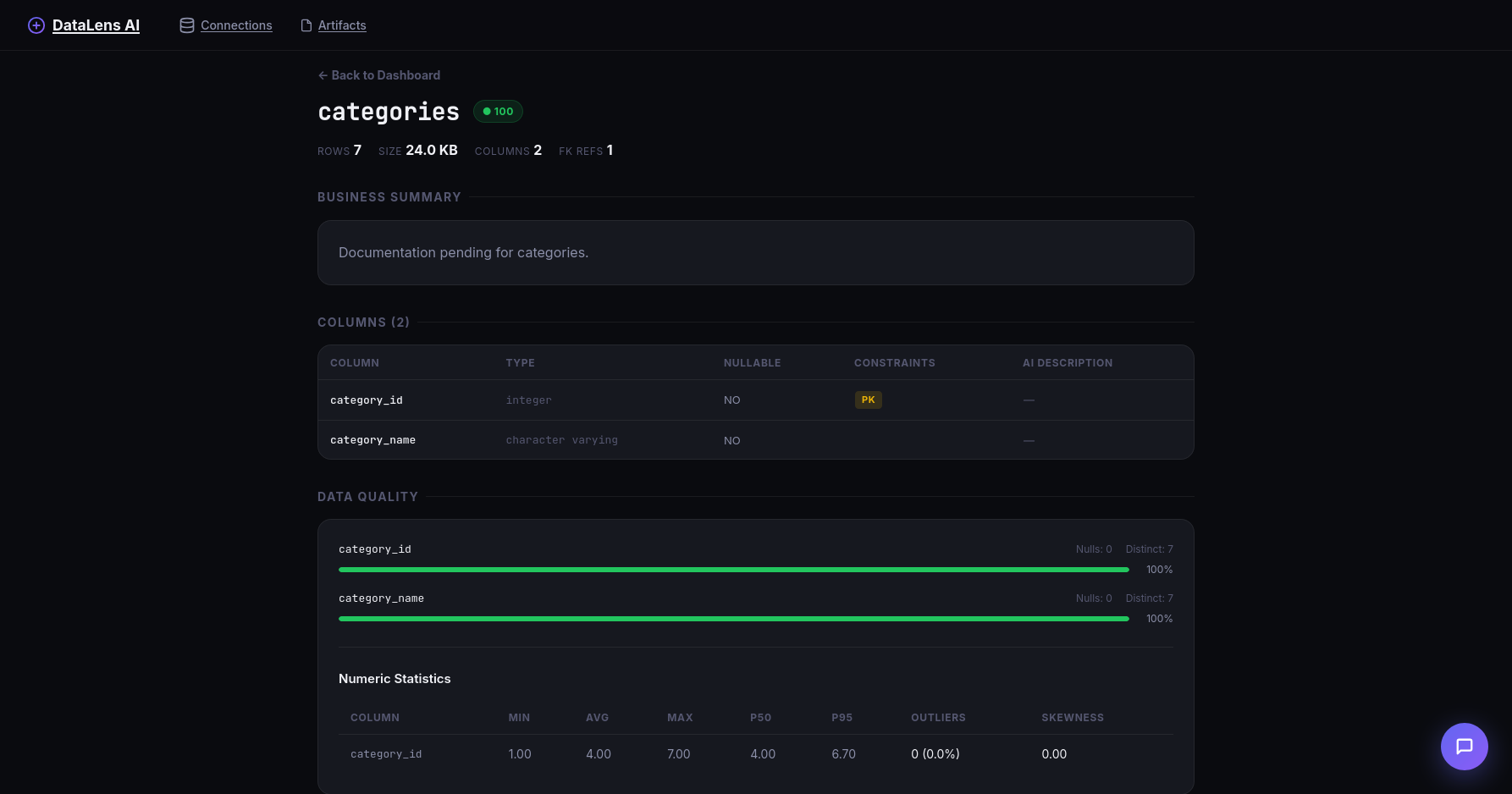Click the documentation pending summary text

[x=463, y=252]
